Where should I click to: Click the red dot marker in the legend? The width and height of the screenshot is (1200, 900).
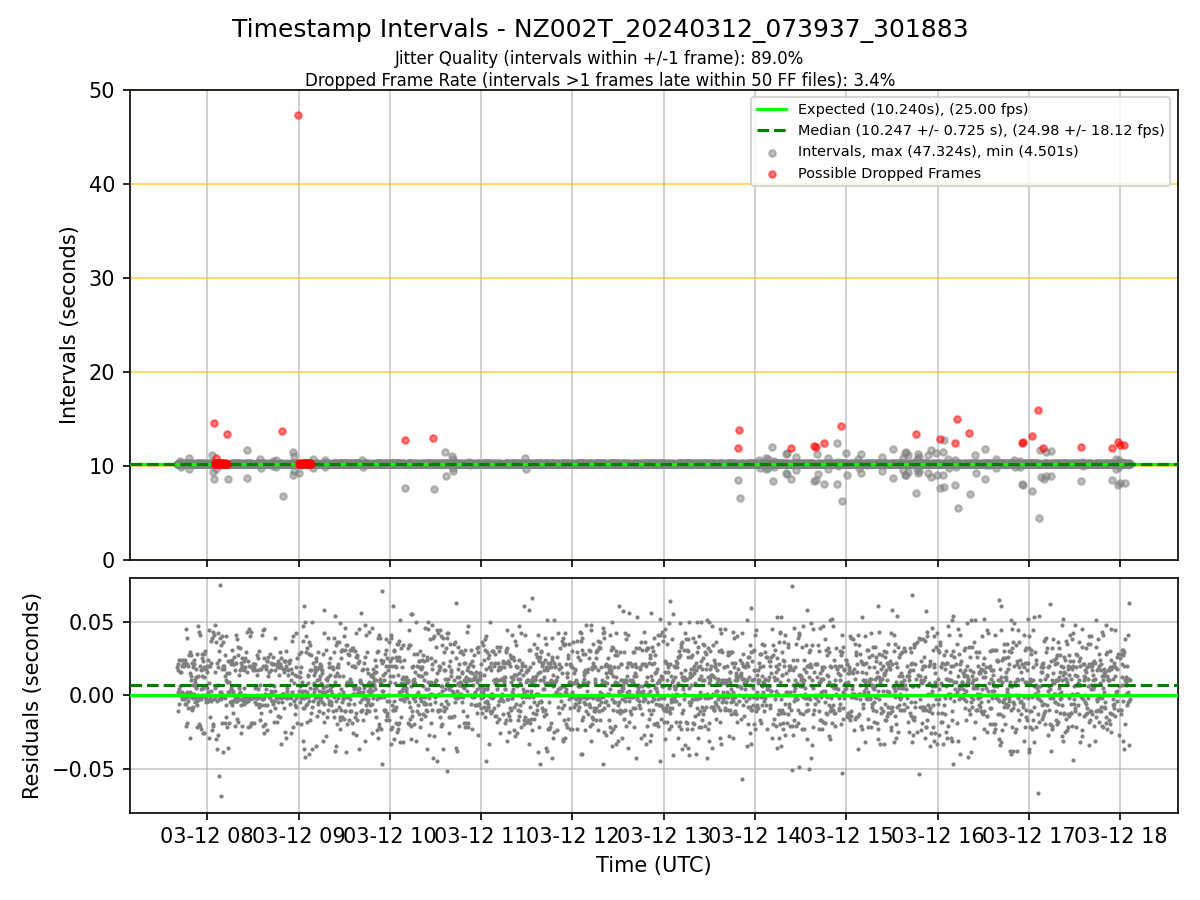[x=773, y=173]
